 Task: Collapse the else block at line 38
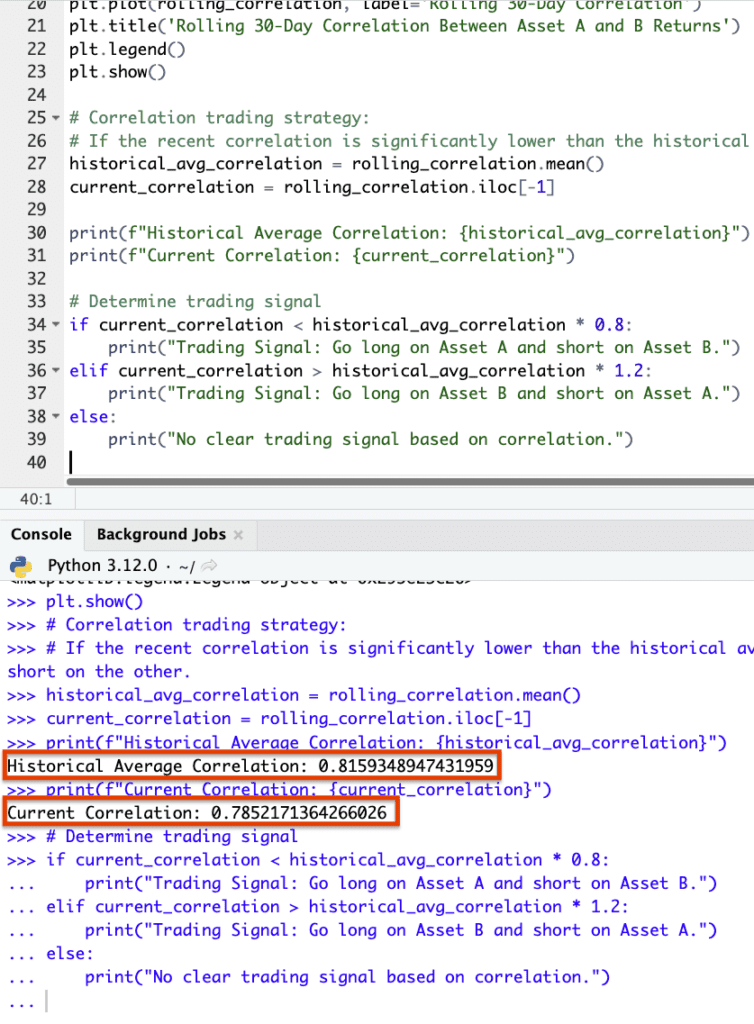[x=56, y=417]
